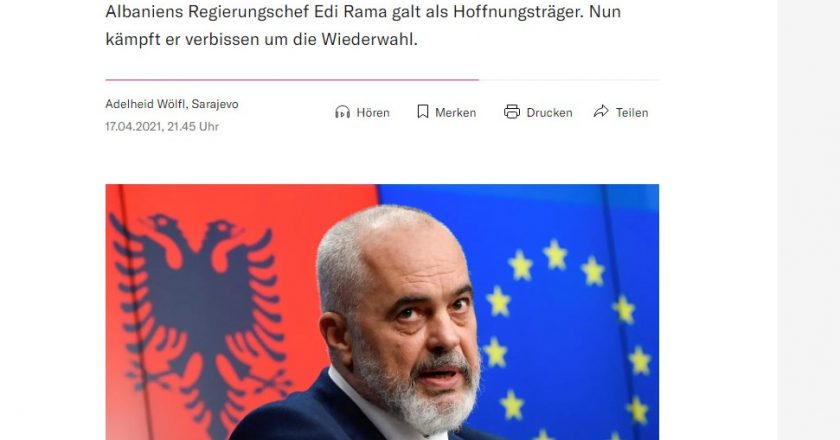Viewport: 840px width, 440px height.
Task: Select the Merken text label
Action: click(455, 113)
